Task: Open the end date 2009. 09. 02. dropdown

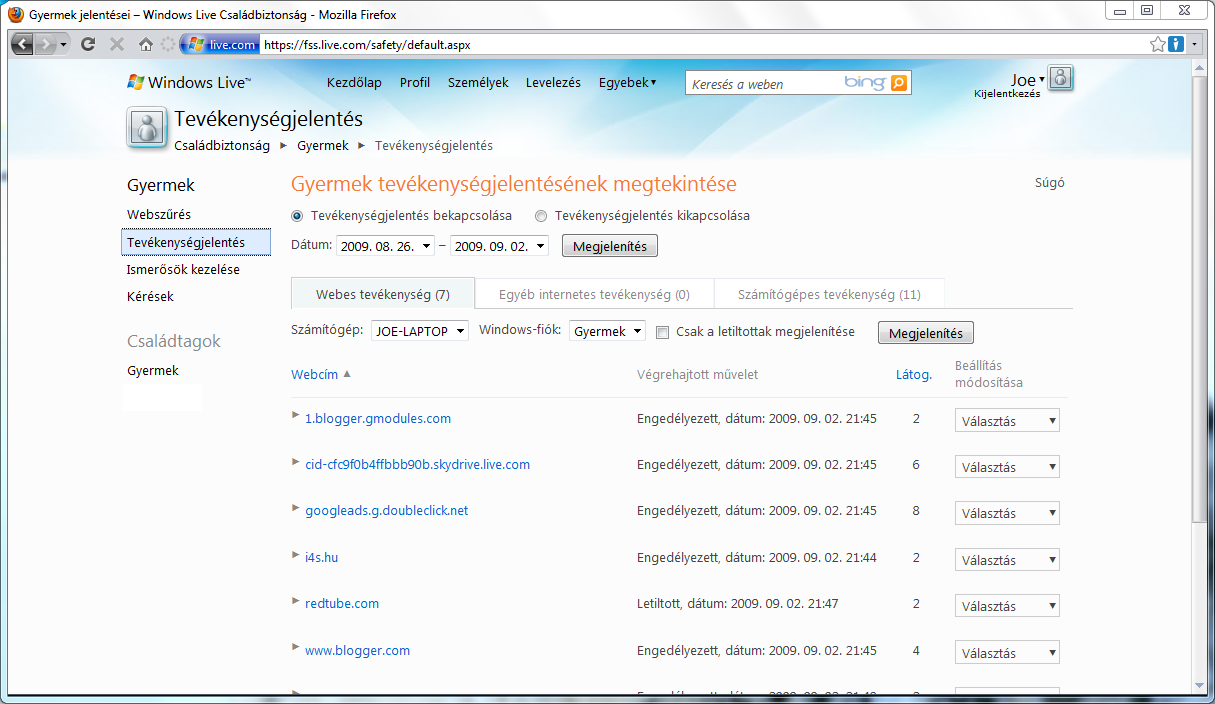Action: pos(499,246)
